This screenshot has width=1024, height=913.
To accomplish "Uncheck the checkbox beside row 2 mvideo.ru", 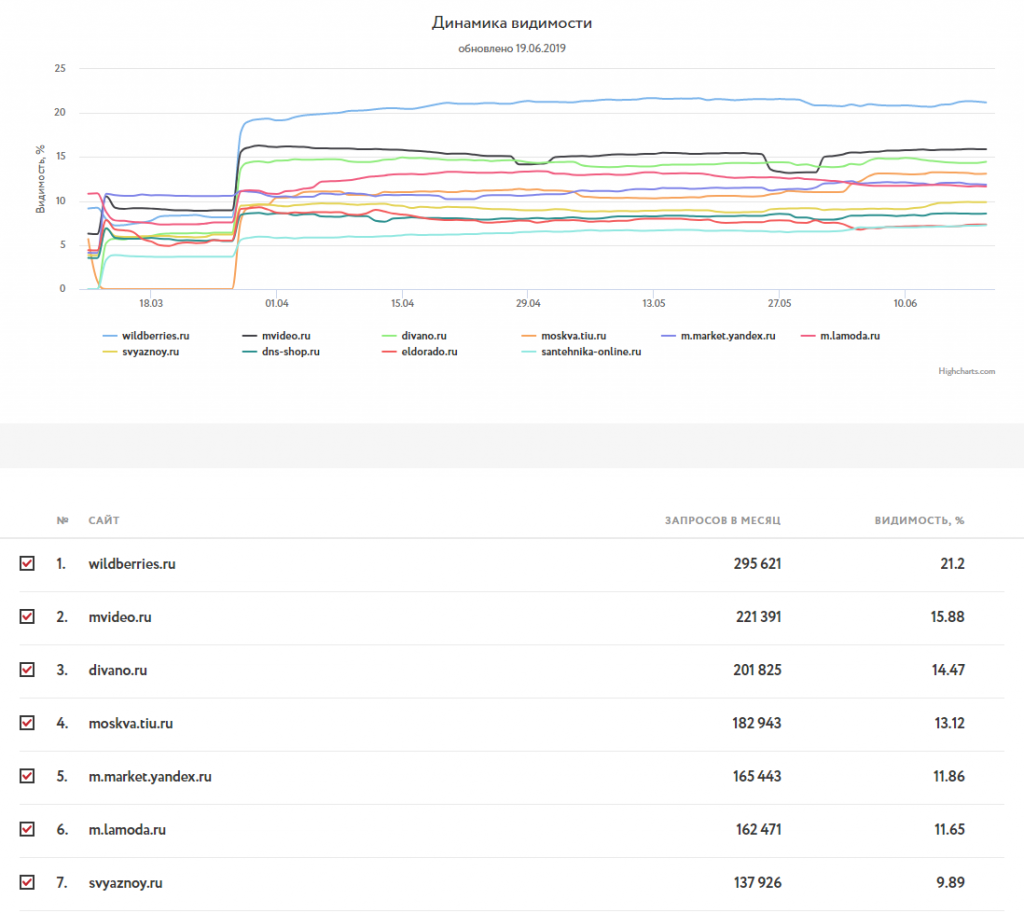I will click(27, 617).
